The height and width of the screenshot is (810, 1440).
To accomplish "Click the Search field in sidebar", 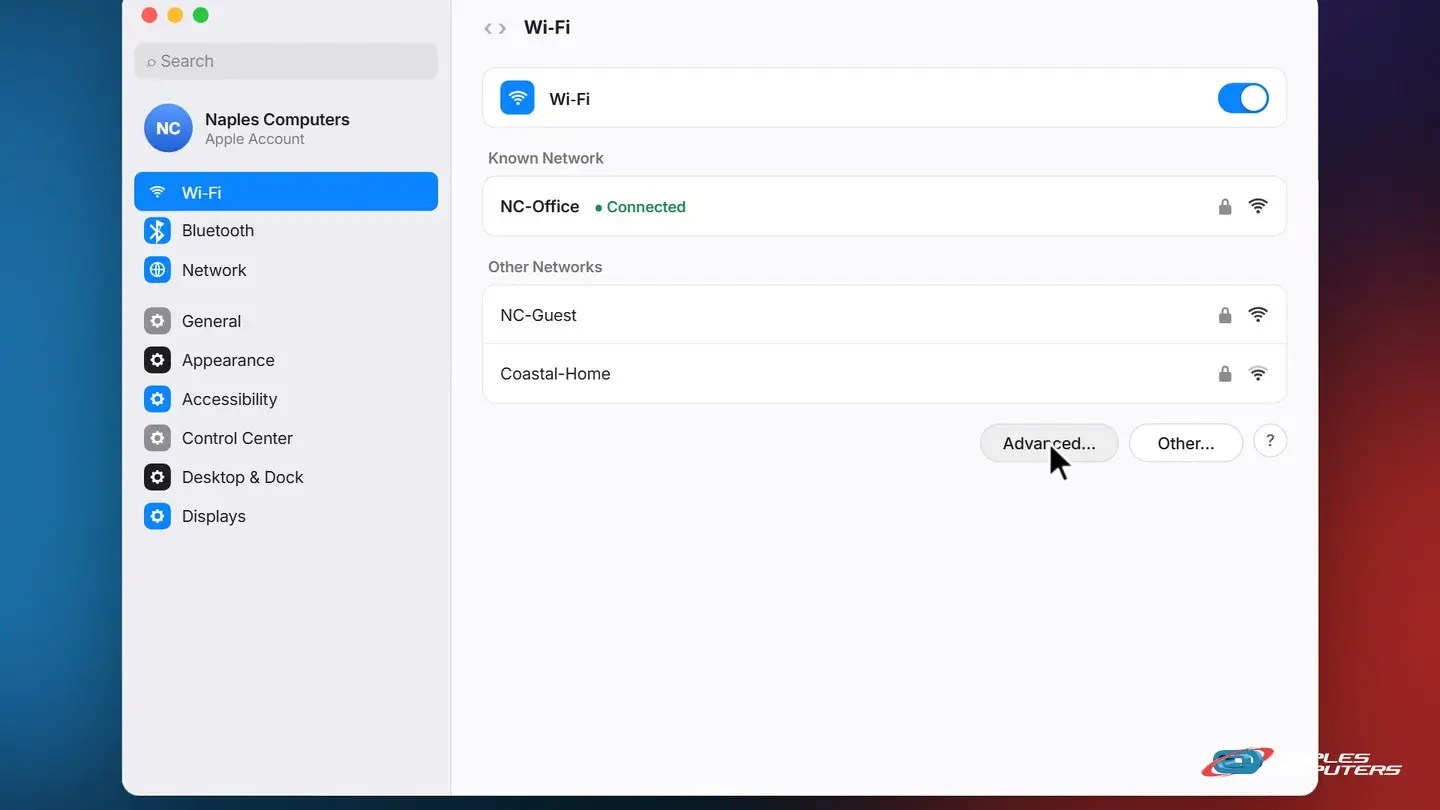I will click(x=286, y=61).
